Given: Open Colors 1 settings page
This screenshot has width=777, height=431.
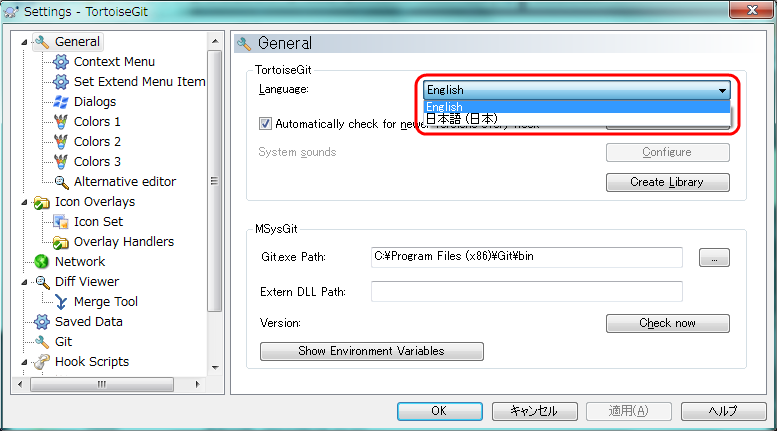Looking at the screenshot, I should click(x=97, y=122).
